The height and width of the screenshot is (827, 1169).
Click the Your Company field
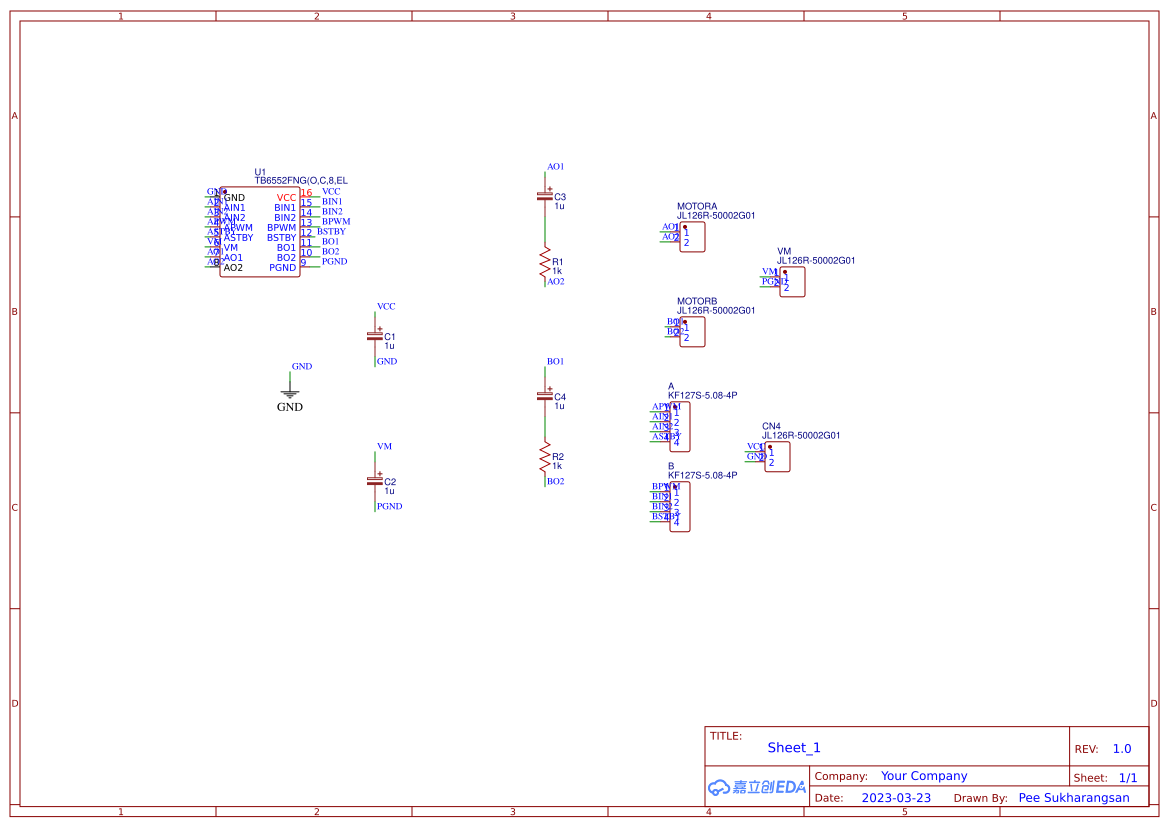[x=924, y=776]
